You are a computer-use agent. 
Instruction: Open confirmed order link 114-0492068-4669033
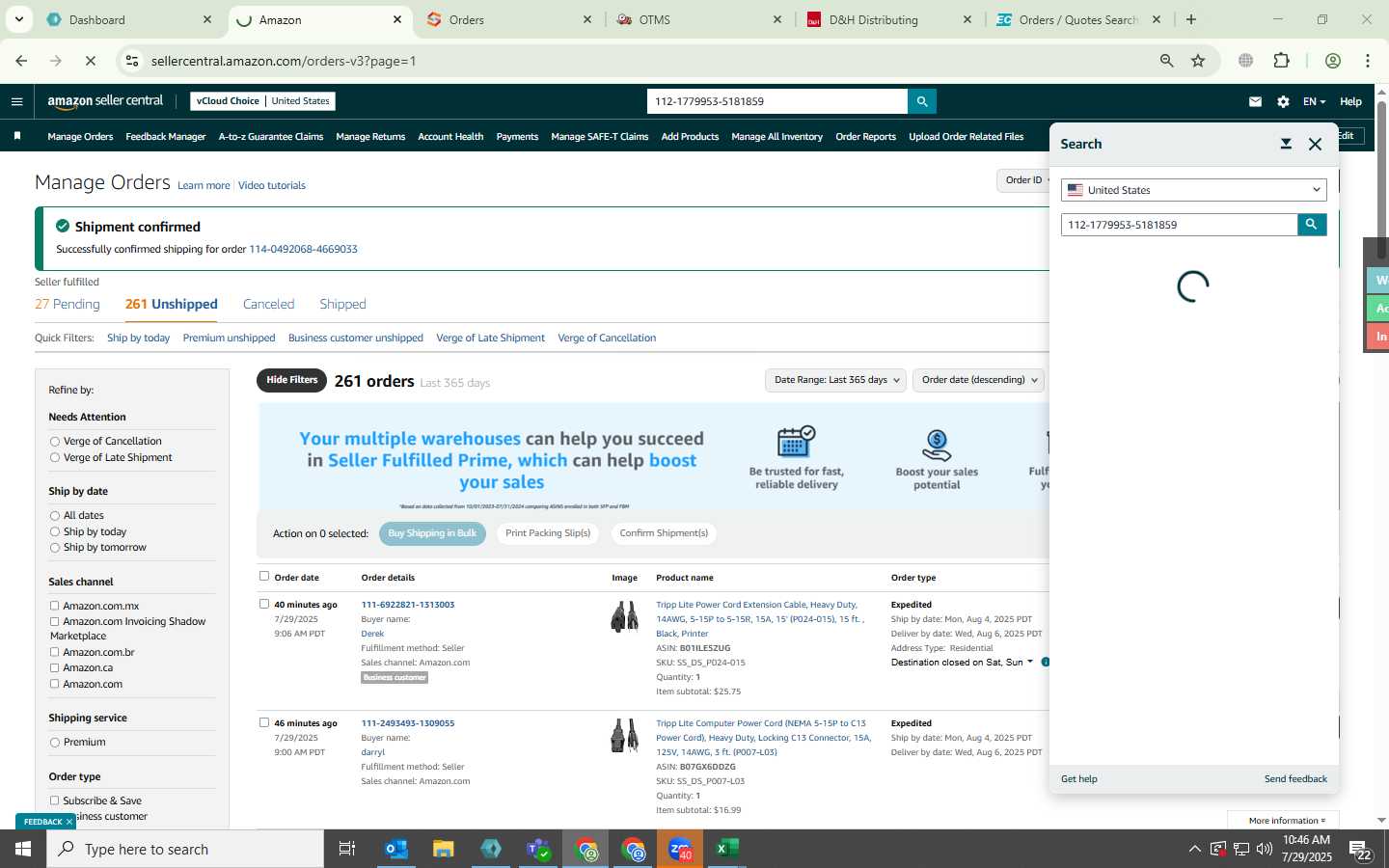click(x=303, y=249)
